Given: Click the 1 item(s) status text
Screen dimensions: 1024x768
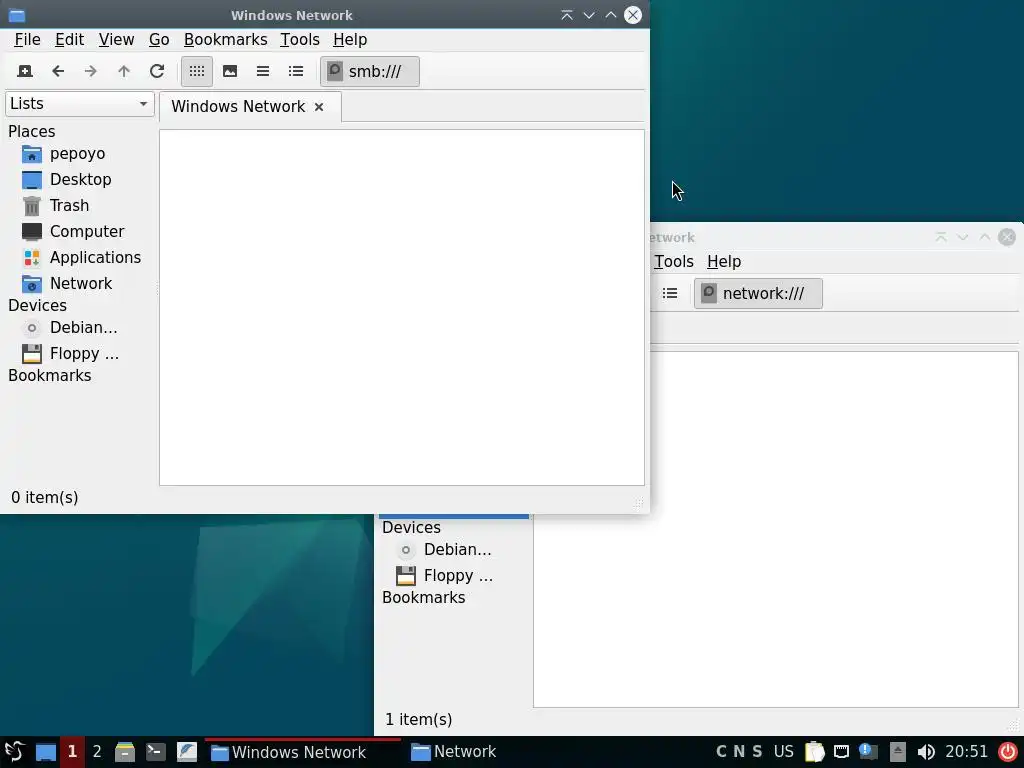Looking at the screenshot, I should coord(419,720).
